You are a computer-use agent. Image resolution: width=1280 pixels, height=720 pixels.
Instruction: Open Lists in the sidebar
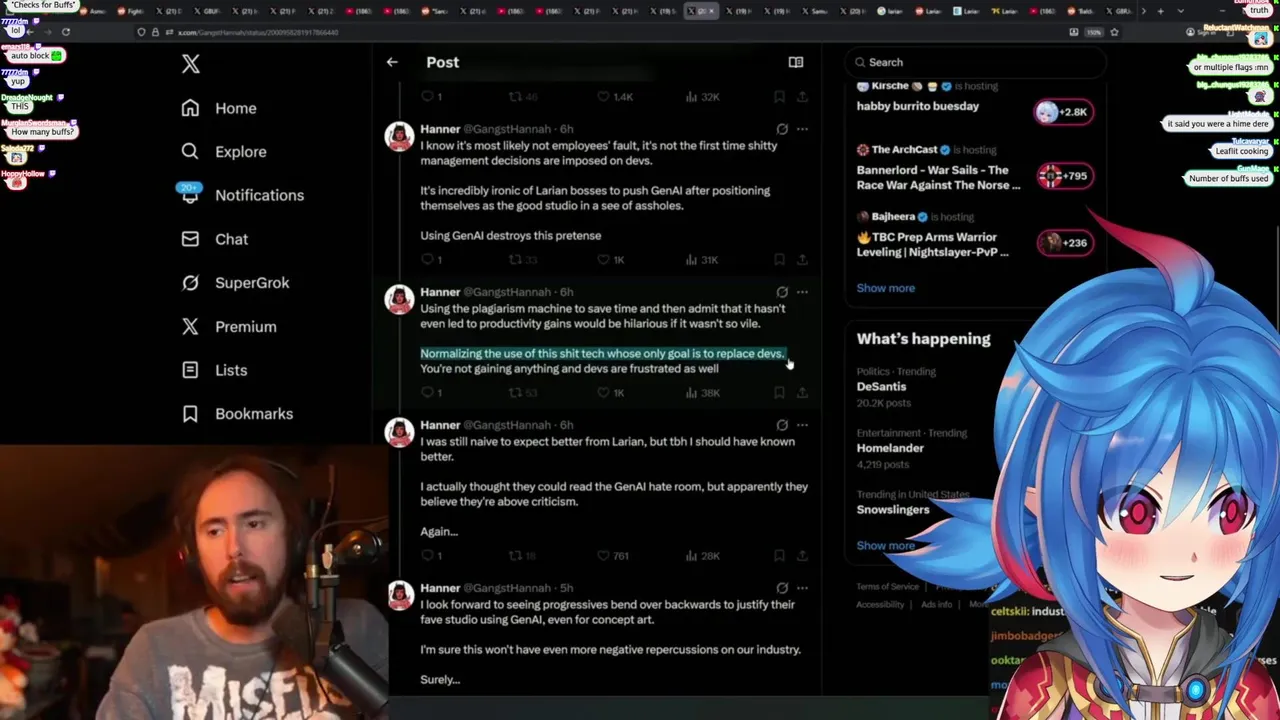pos(214,370)
